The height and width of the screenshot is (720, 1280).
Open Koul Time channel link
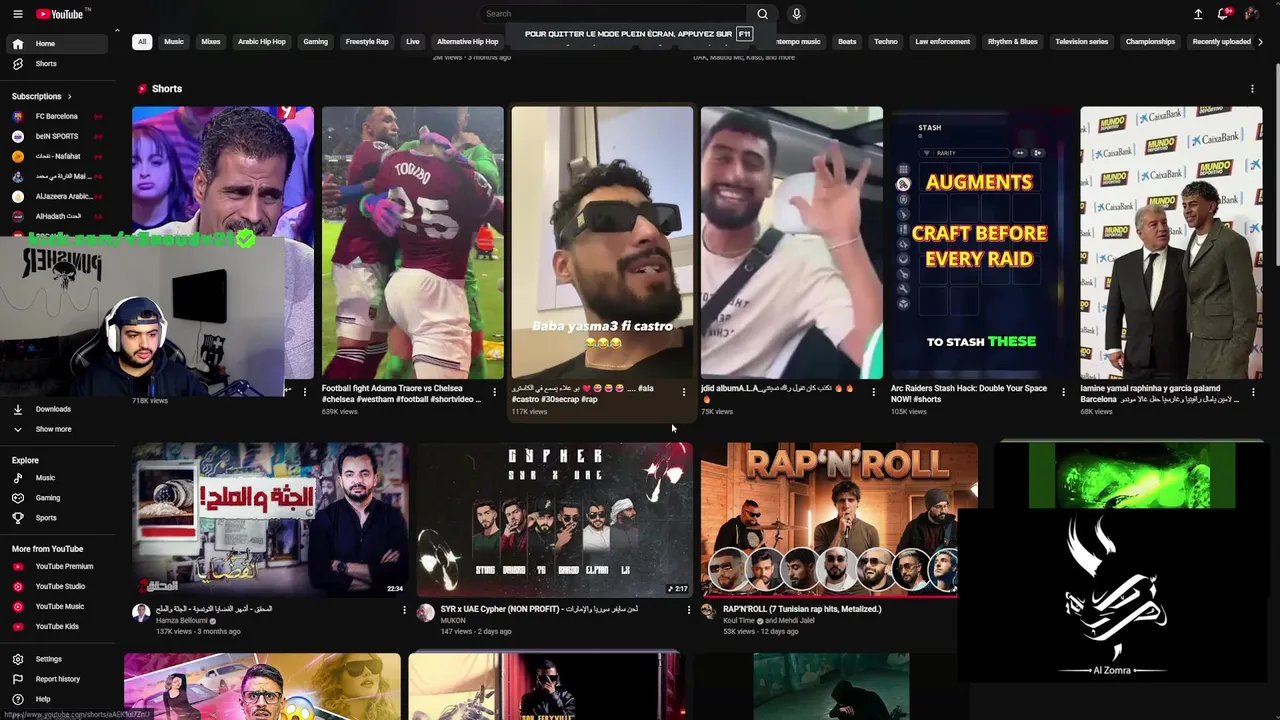740,621
